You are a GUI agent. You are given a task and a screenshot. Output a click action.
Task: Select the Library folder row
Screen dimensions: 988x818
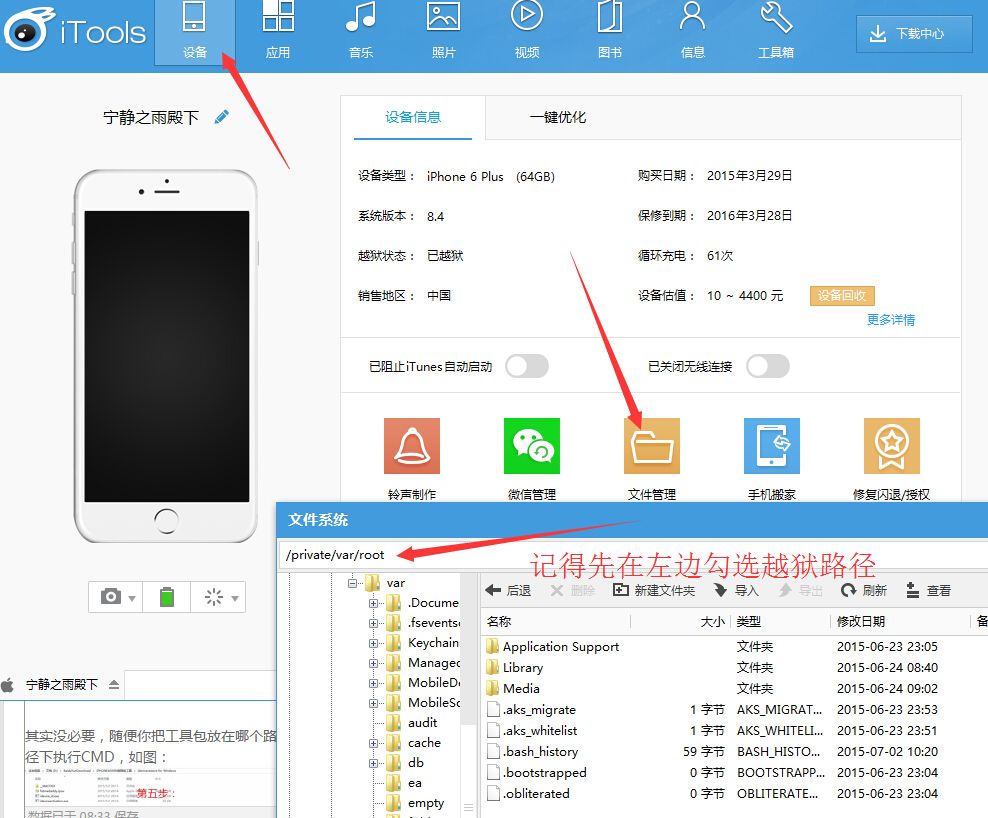pyautogui.click(x=734, y=667)
